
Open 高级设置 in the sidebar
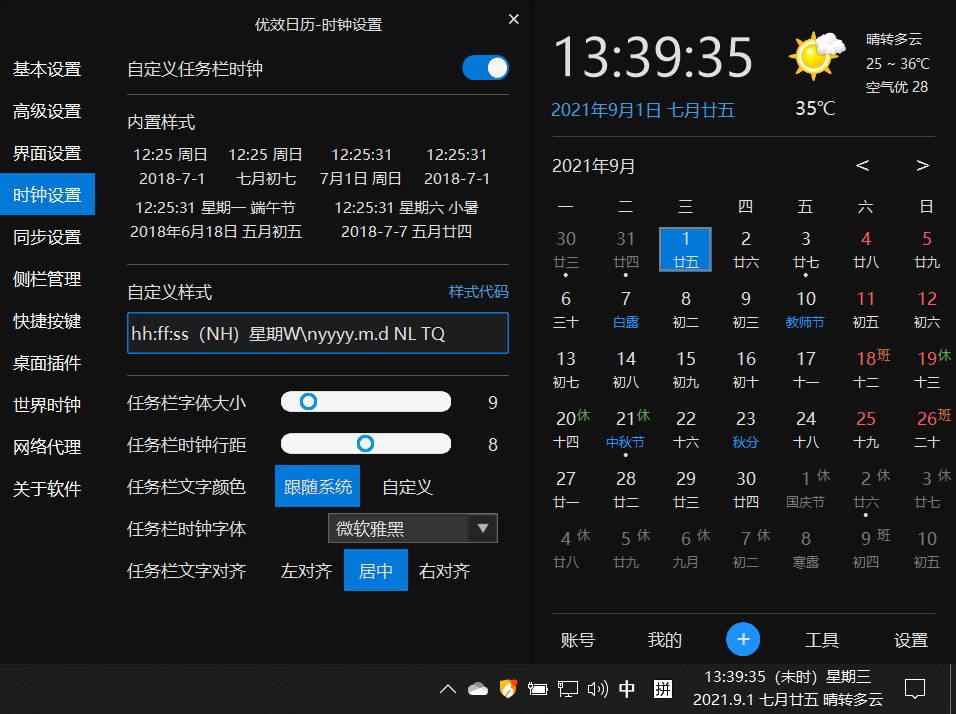point(47,111)
